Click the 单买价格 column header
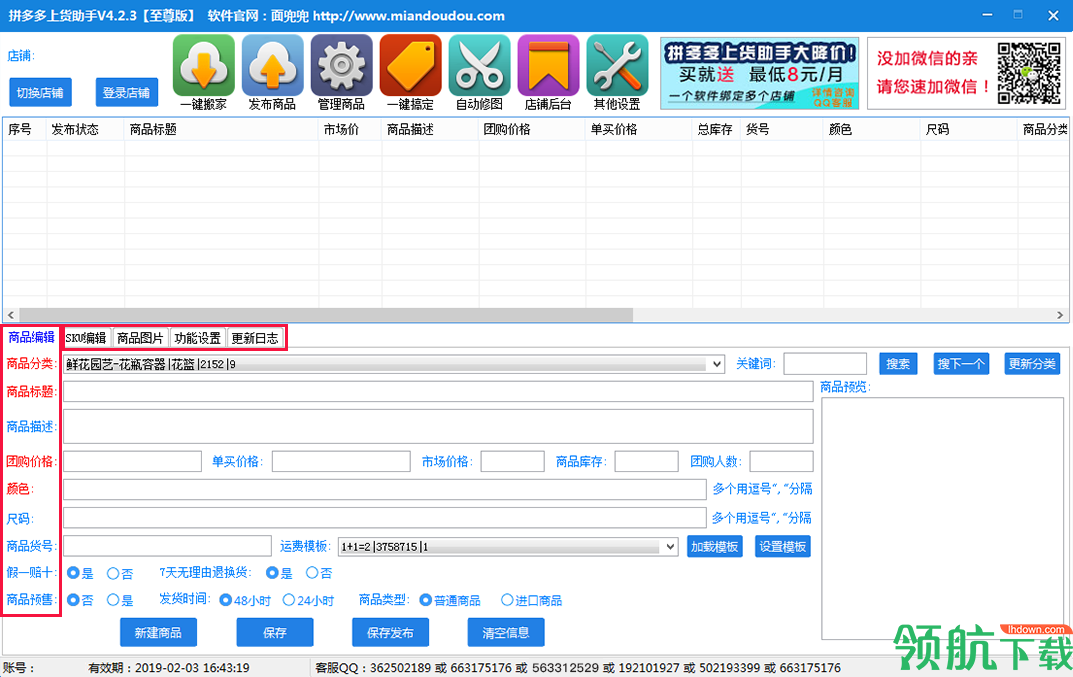 tap(638, 129)
